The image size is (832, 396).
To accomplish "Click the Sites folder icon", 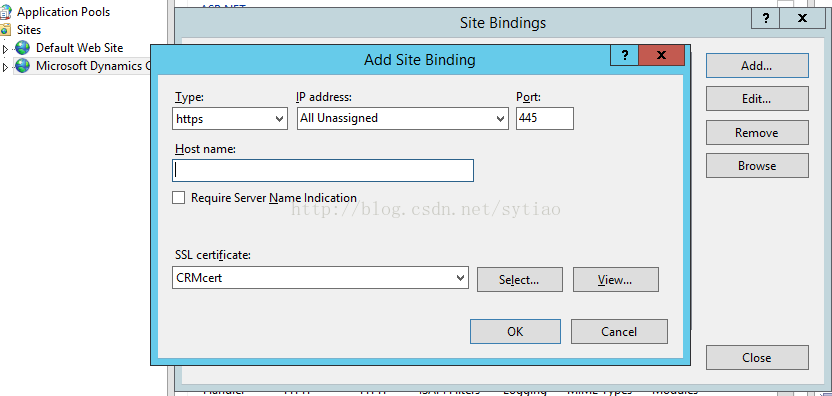I will coord(5,30).
